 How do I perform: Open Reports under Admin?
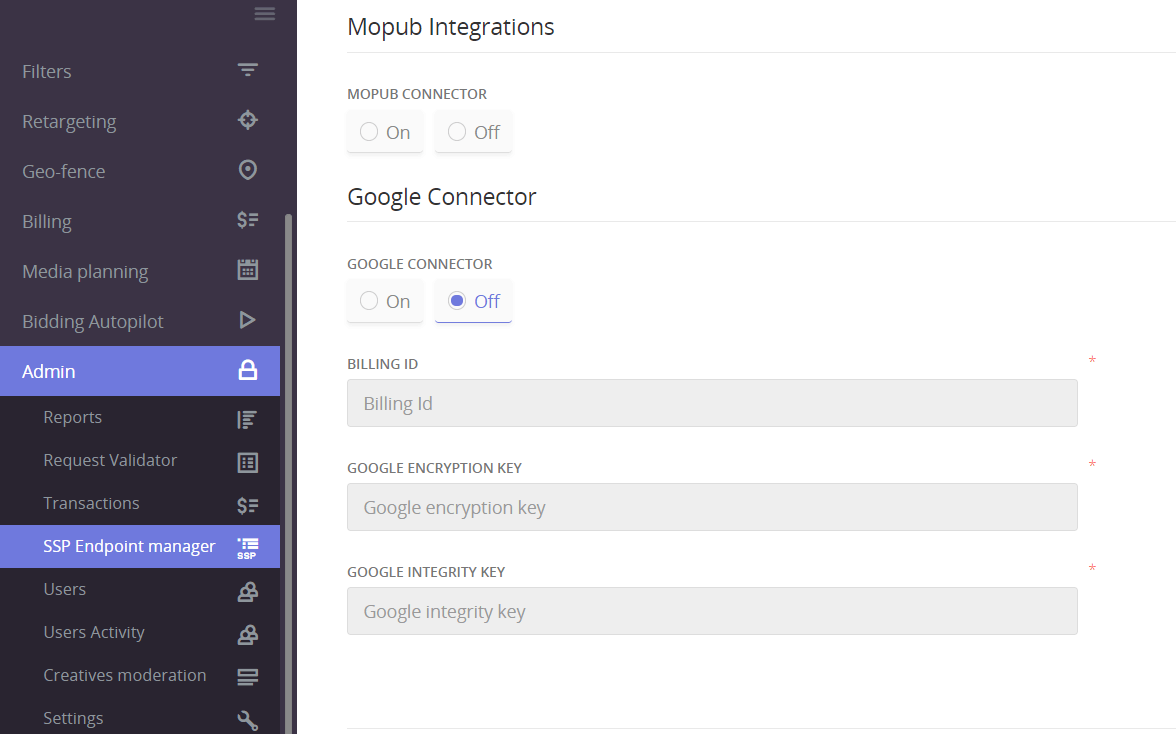[140, 418]
